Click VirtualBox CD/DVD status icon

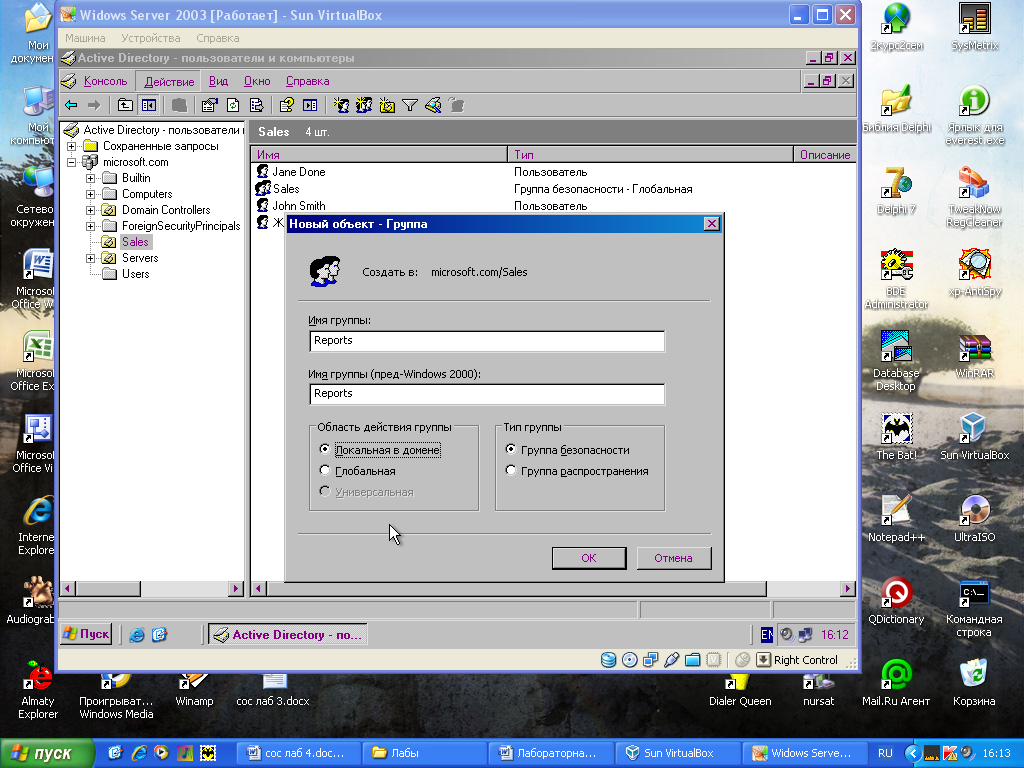(x=630, y=660)
